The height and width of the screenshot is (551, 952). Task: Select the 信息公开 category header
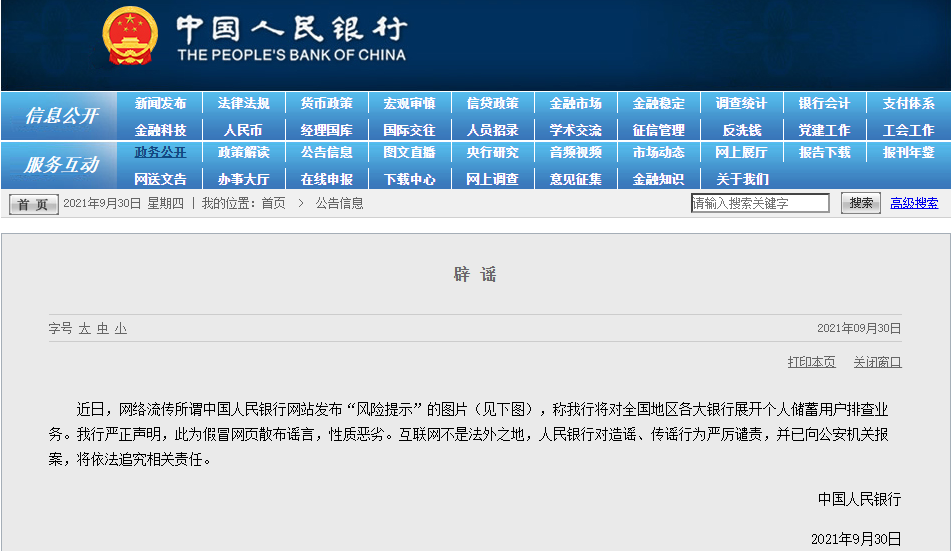tap(61, 115)
